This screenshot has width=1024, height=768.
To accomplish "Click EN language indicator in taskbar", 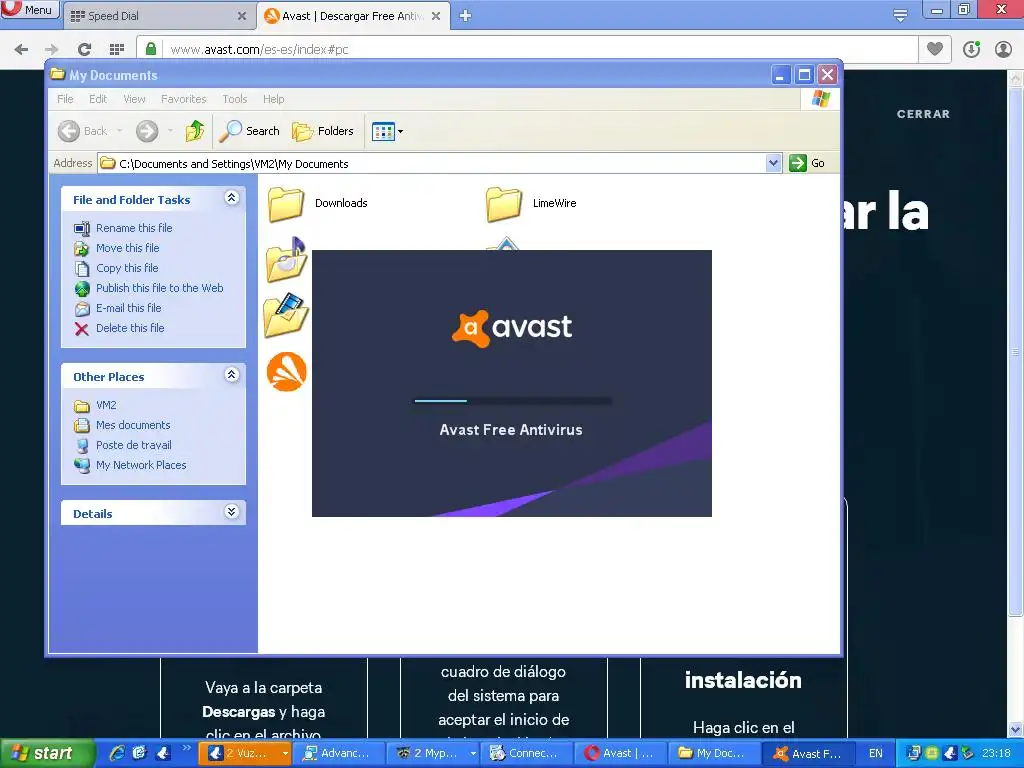I will (876, 753).
